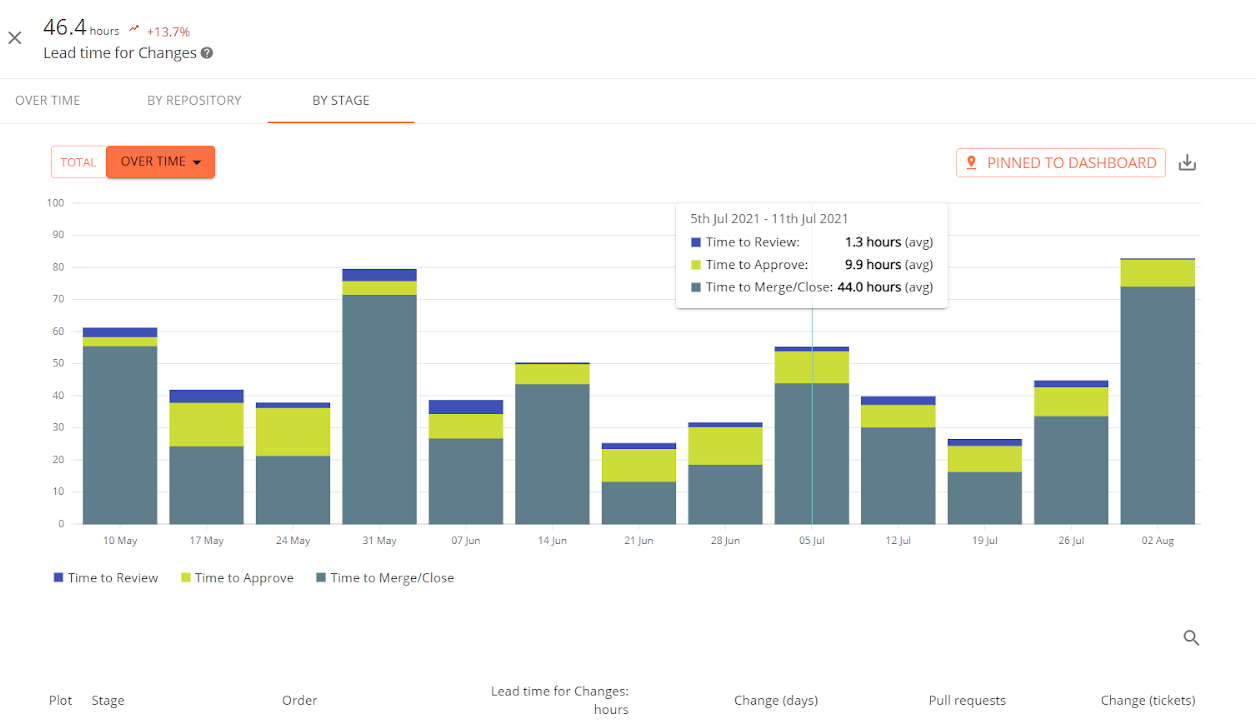
Task: Select the pin icon in Pinned to Dashboard
Action: point(972,161)
